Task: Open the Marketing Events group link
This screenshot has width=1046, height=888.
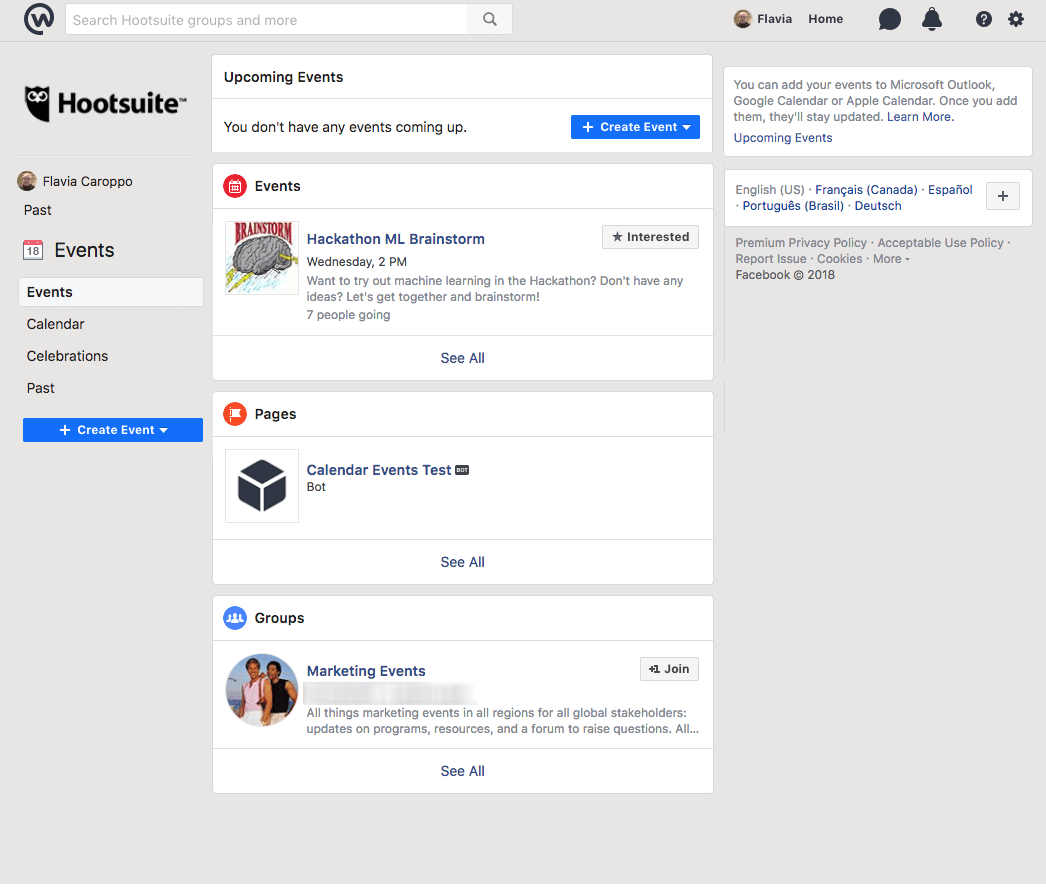Action: point(366,671)
